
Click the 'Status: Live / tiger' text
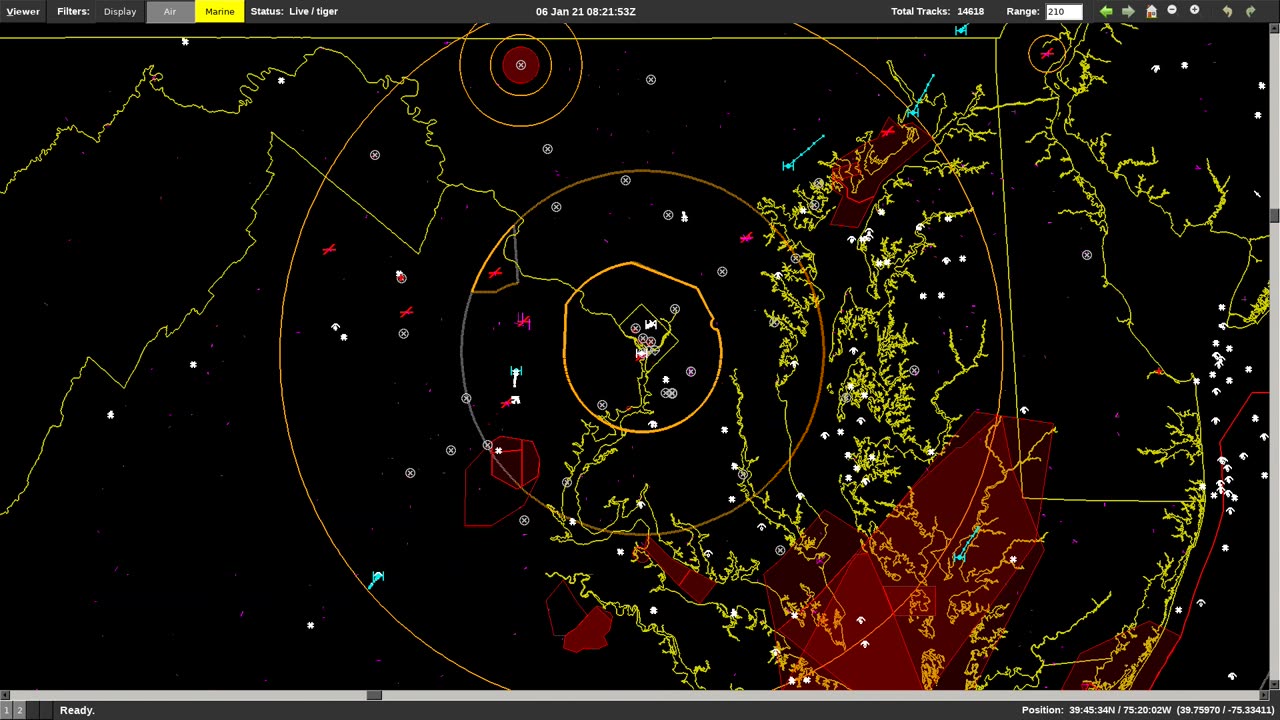(294, 11)
